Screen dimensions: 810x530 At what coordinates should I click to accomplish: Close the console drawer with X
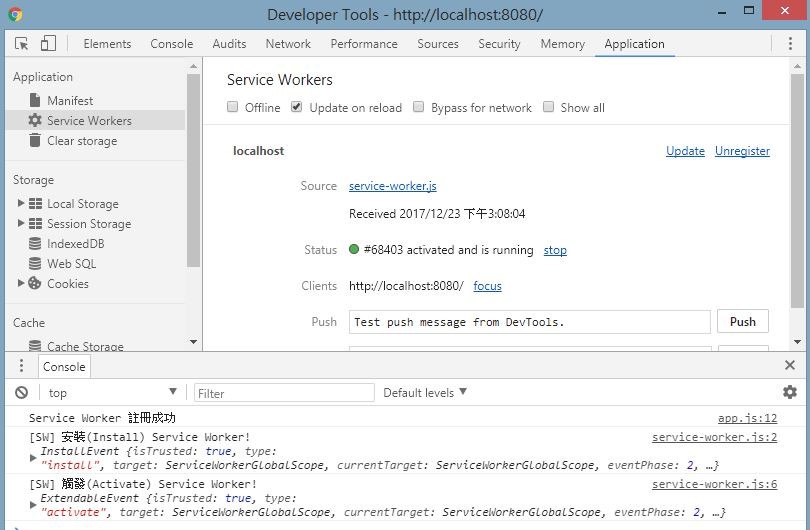point(789,365)
